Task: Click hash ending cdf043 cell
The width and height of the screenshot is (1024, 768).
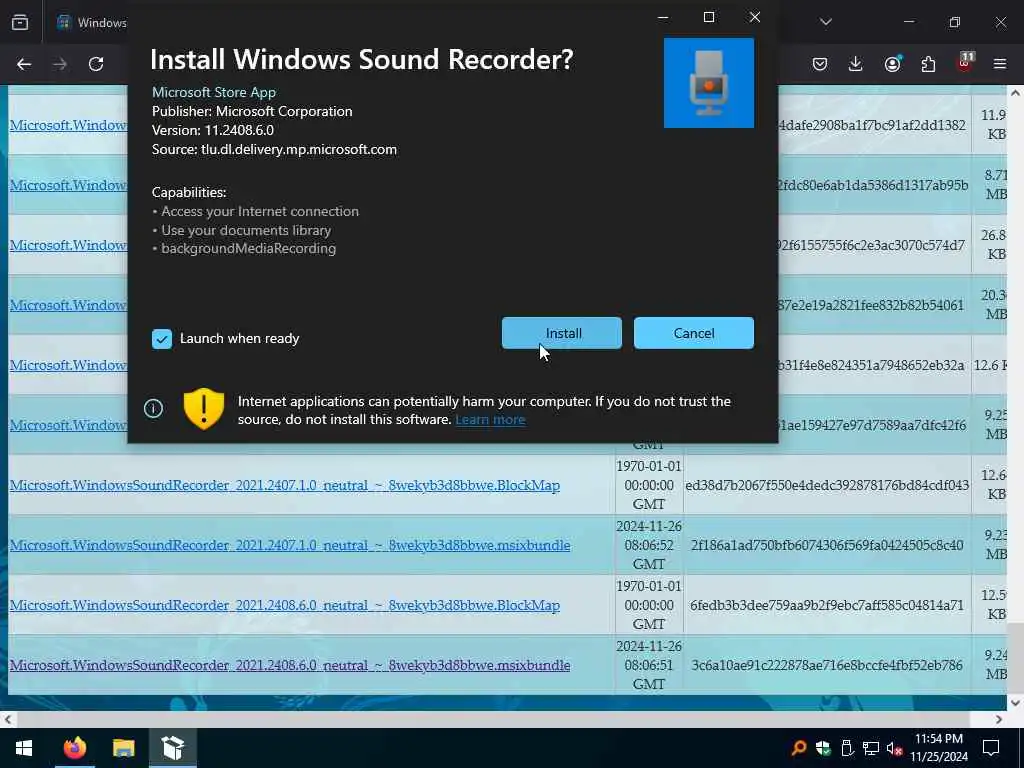Action: tap(827, 485)
